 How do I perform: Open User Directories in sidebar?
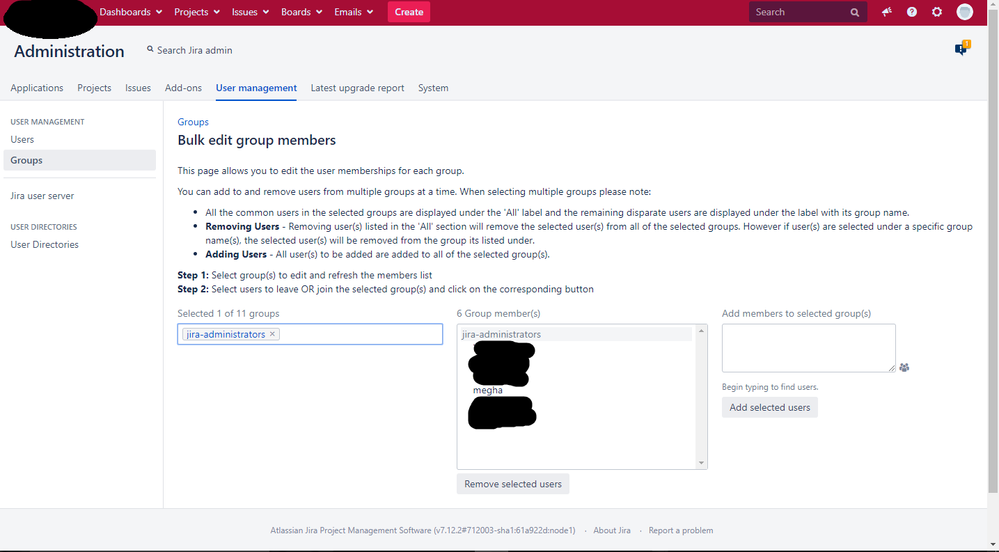pyautogui.click(x=45, y=245)
